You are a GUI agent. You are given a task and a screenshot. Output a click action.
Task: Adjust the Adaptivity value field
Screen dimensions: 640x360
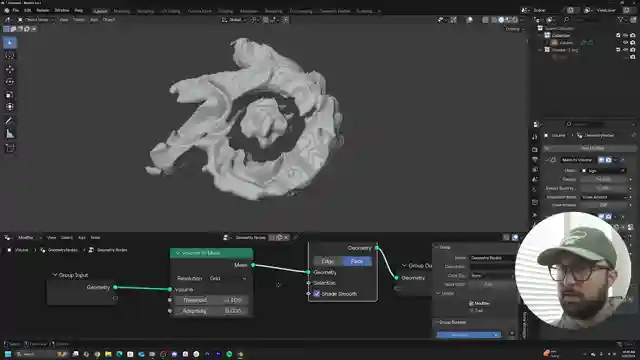[x=211, y=311]
